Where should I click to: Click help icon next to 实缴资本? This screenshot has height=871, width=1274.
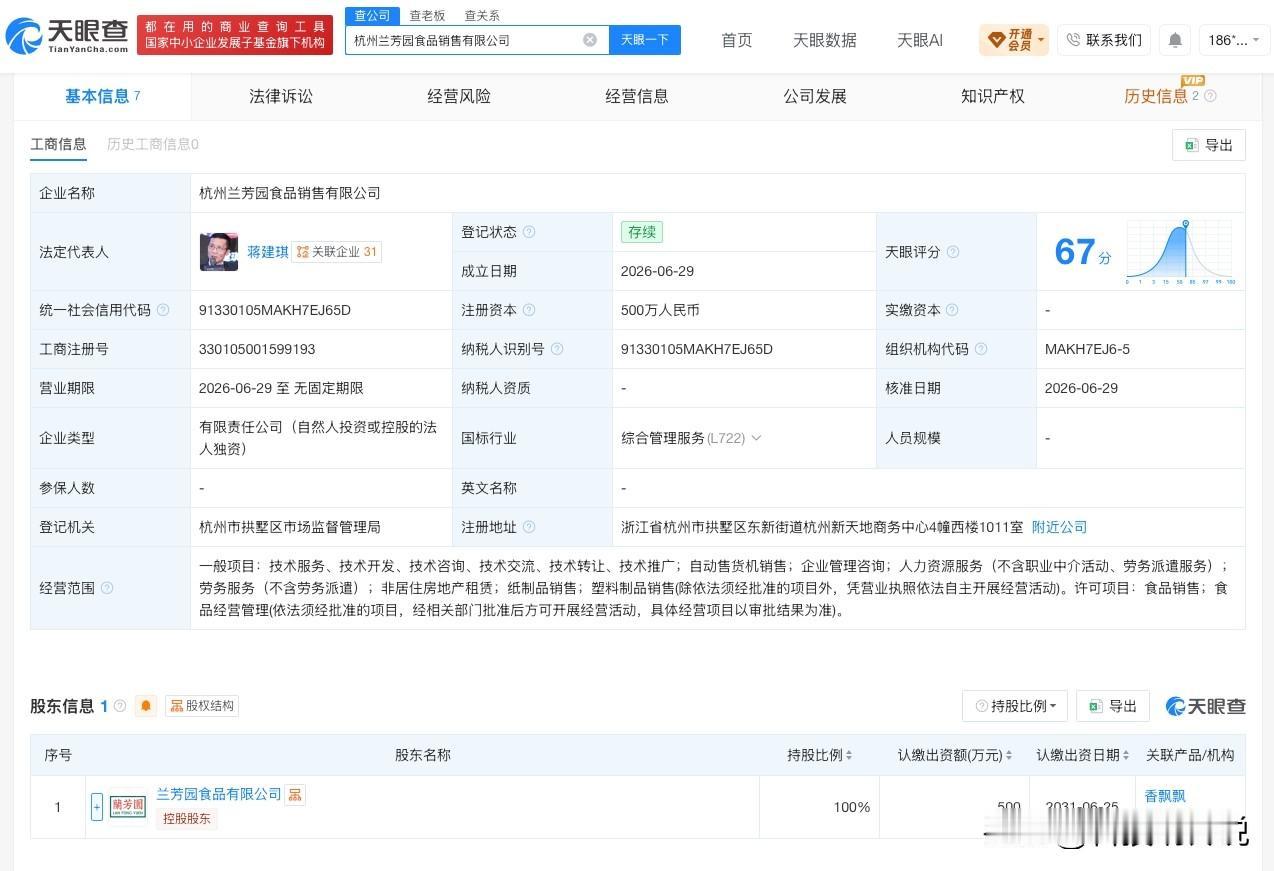point(952,310)
